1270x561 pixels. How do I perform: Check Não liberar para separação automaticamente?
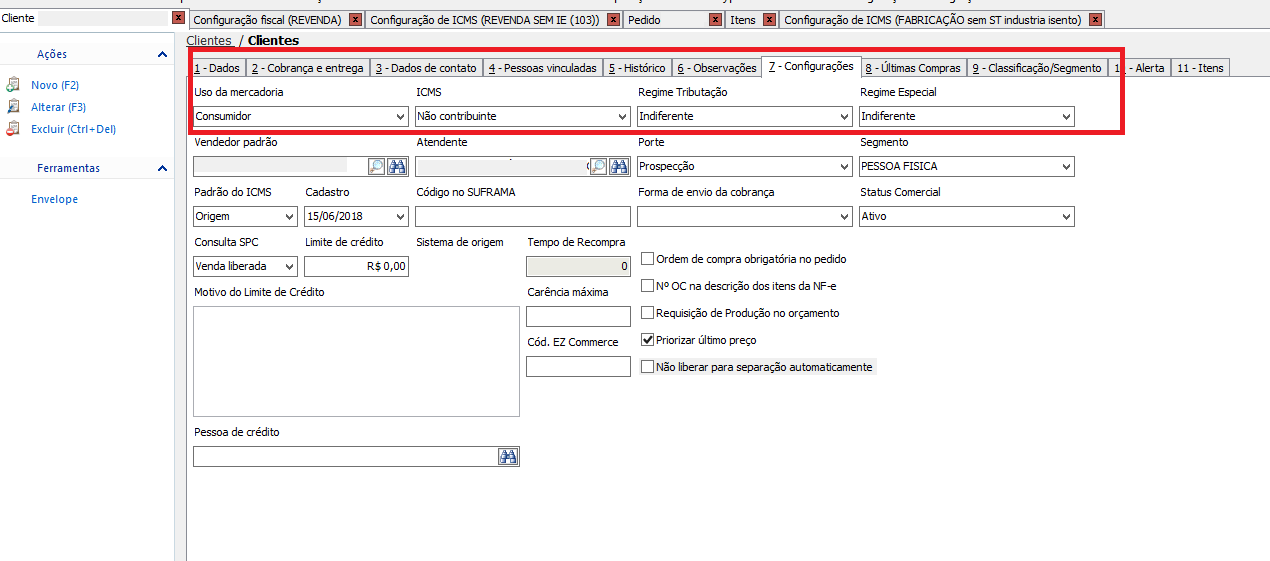(x=647, y=367)
